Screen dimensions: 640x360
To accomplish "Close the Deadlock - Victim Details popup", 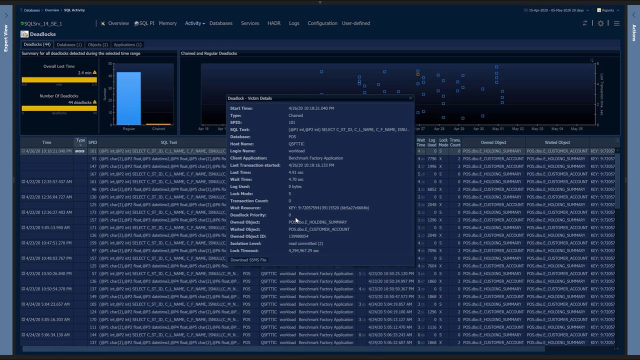I will click(410, 98).
